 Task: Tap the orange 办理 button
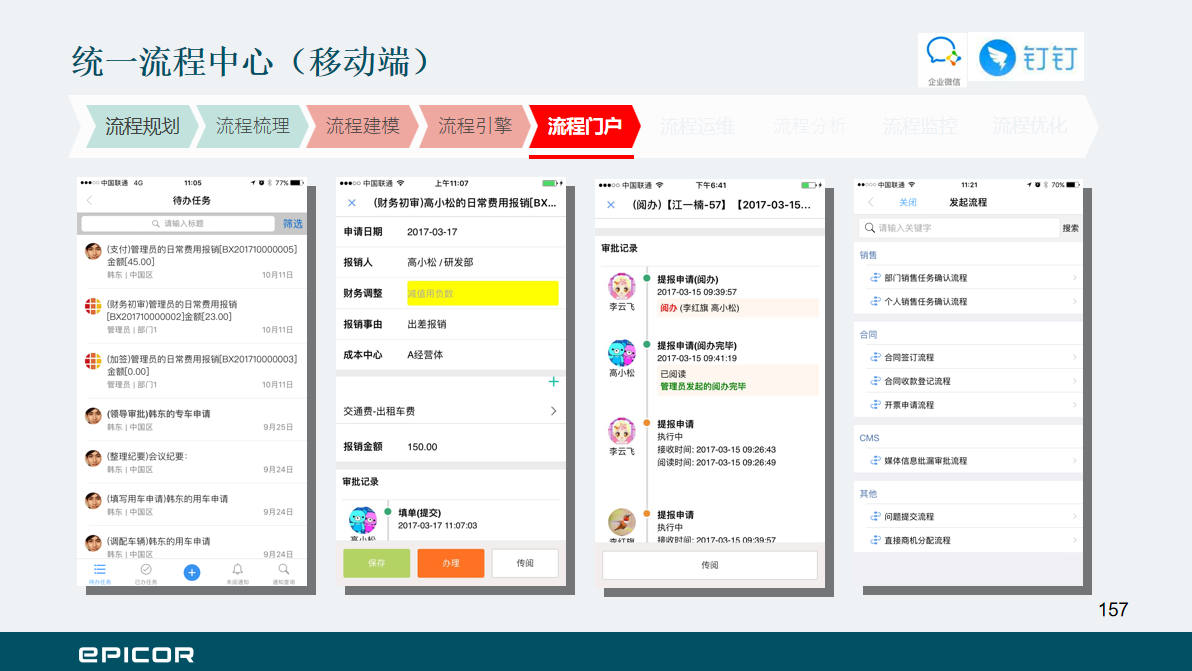(451, 563)
